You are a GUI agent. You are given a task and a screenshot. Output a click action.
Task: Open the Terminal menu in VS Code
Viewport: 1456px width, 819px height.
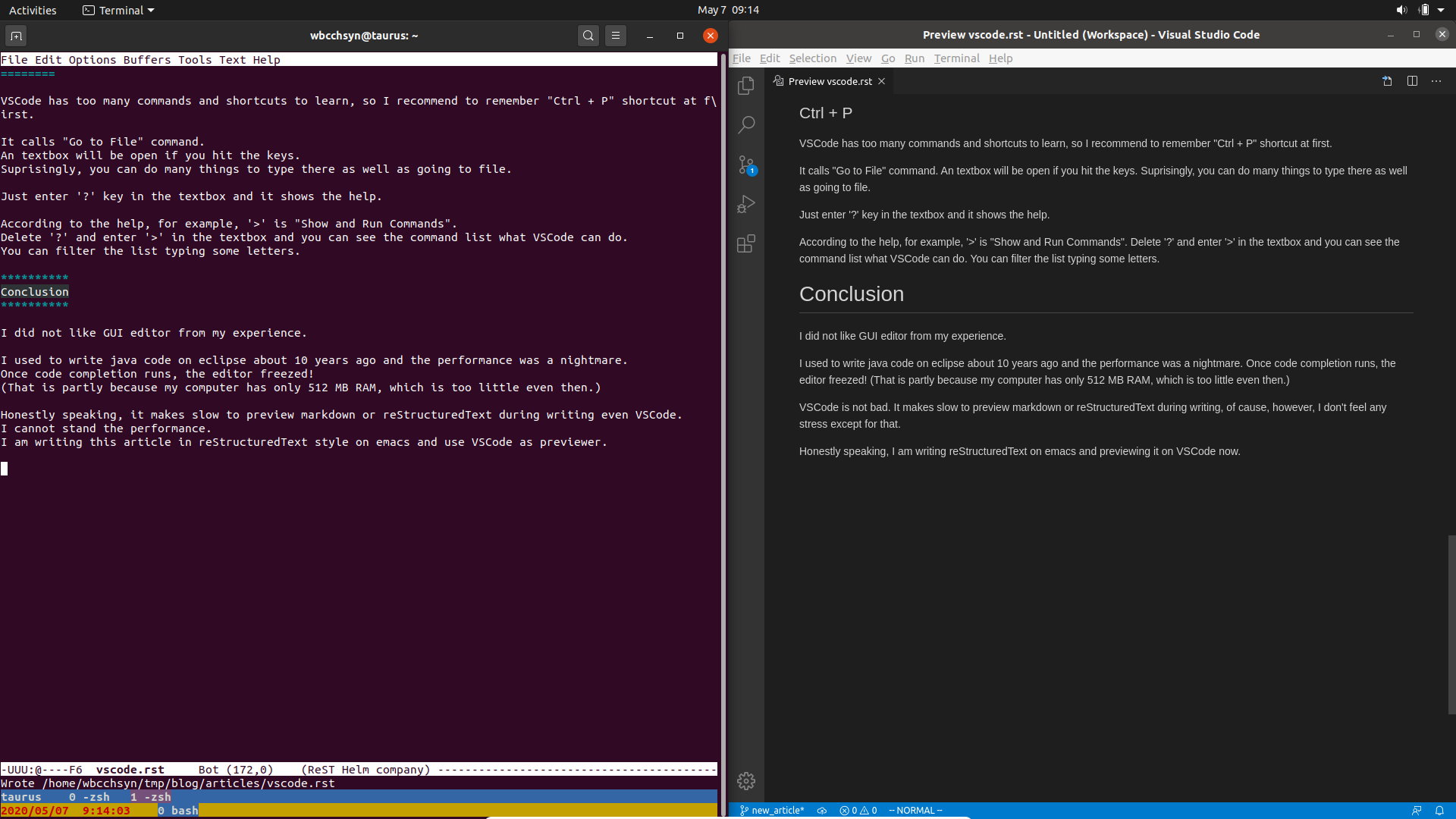(x=956, y=58)
